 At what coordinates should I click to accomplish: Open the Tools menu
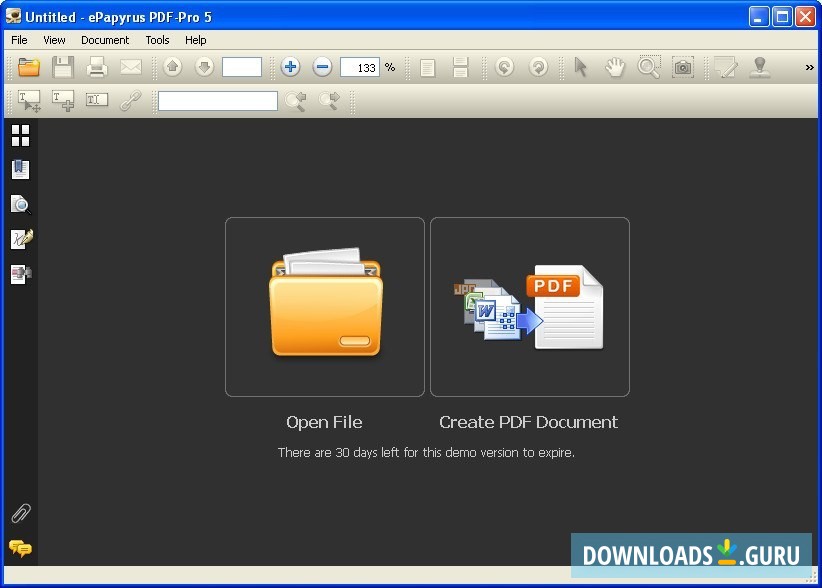[x=157, y=40]
